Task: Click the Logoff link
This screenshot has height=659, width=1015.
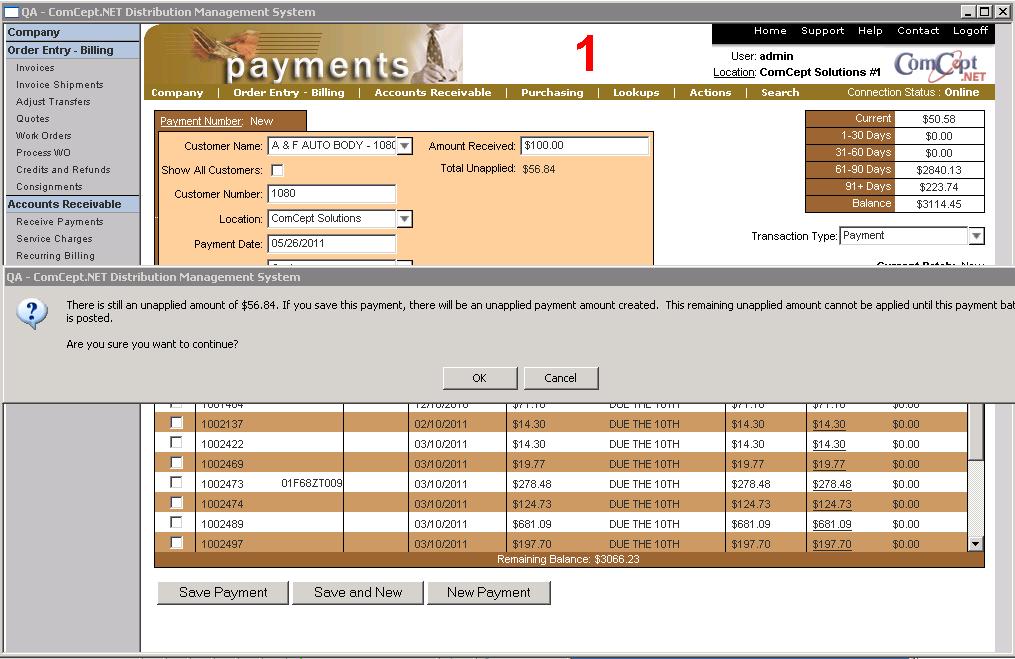Action: point(970,31)
